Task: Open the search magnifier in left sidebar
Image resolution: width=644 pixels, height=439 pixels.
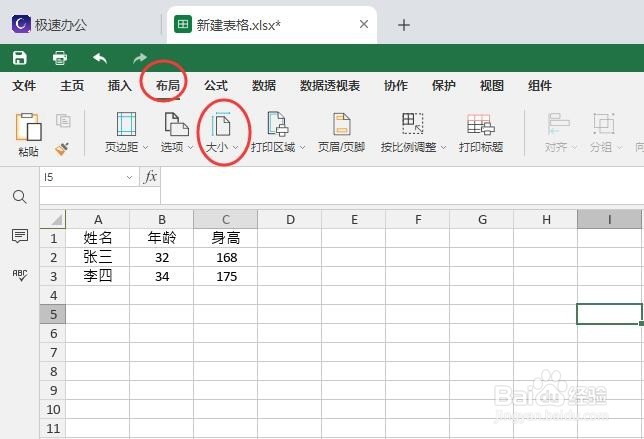Action: 20,197
